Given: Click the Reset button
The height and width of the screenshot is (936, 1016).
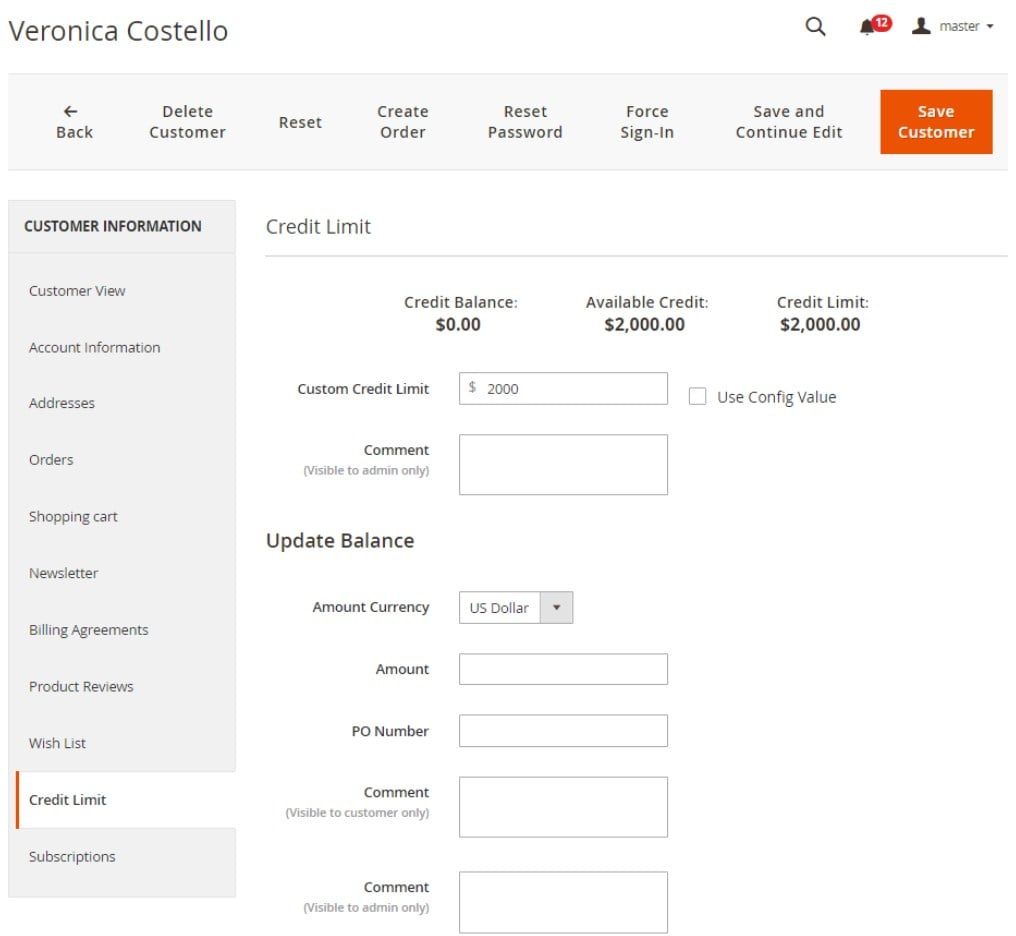Looking at the screenshot, I should [x=300, y=122].
